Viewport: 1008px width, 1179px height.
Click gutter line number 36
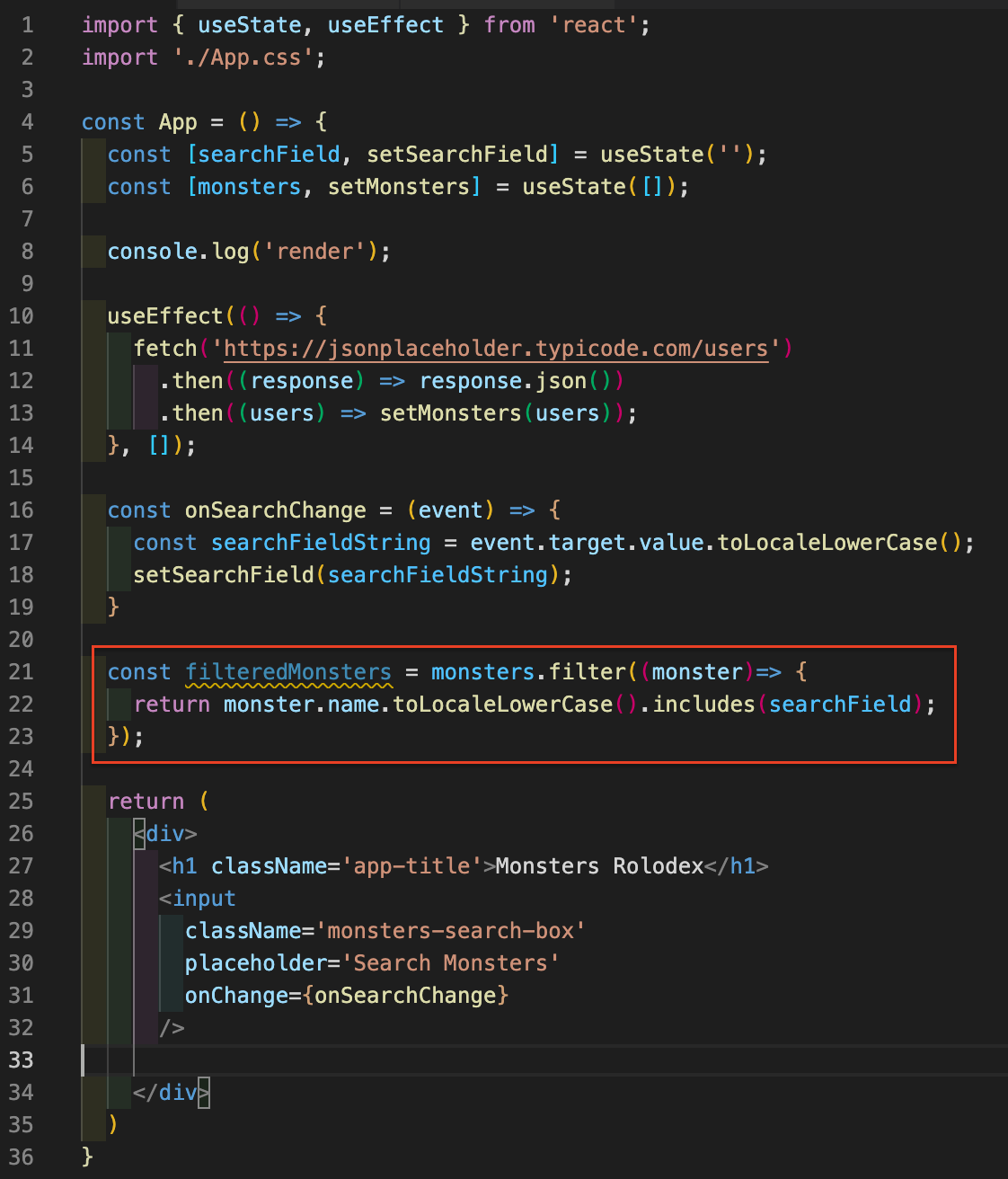pyautogui.click(x=21, y=1157)
